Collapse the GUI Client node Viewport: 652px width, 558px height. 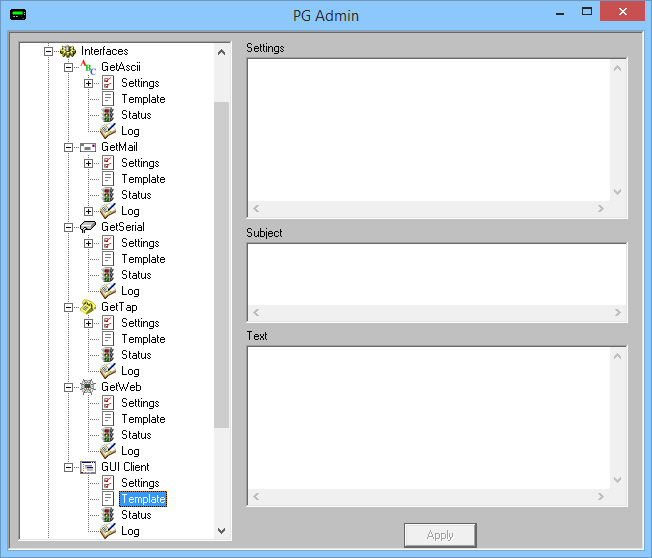[68, 467]
